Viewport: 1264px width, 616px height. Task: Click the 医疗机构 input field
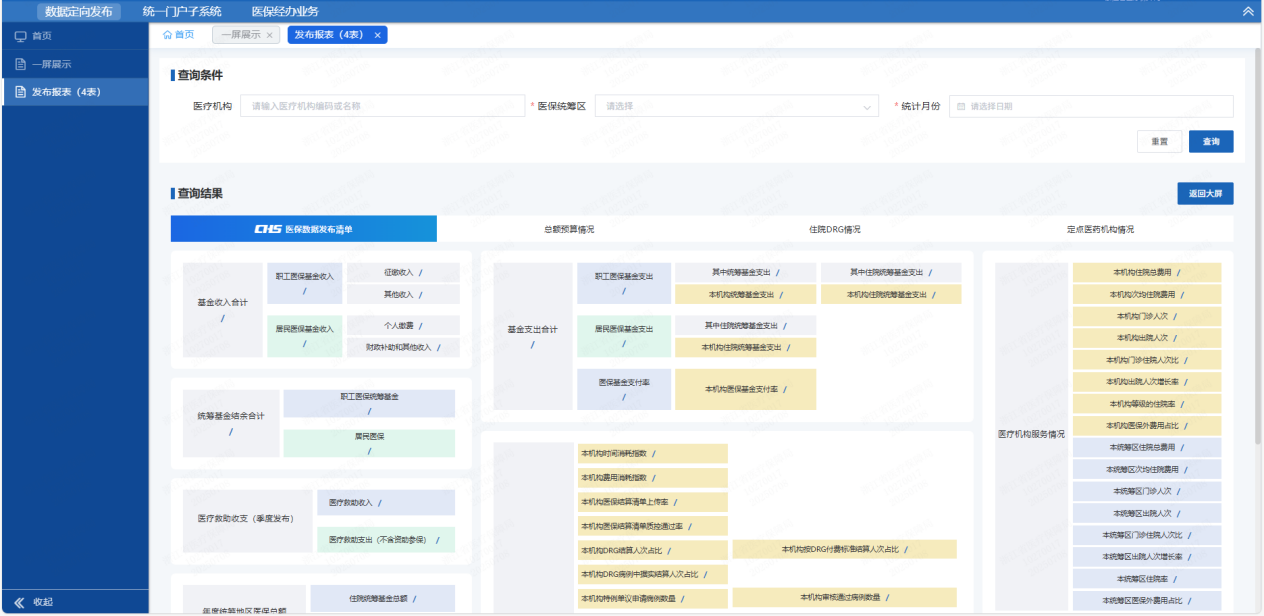pyautogui.click(x=382, y=106)
